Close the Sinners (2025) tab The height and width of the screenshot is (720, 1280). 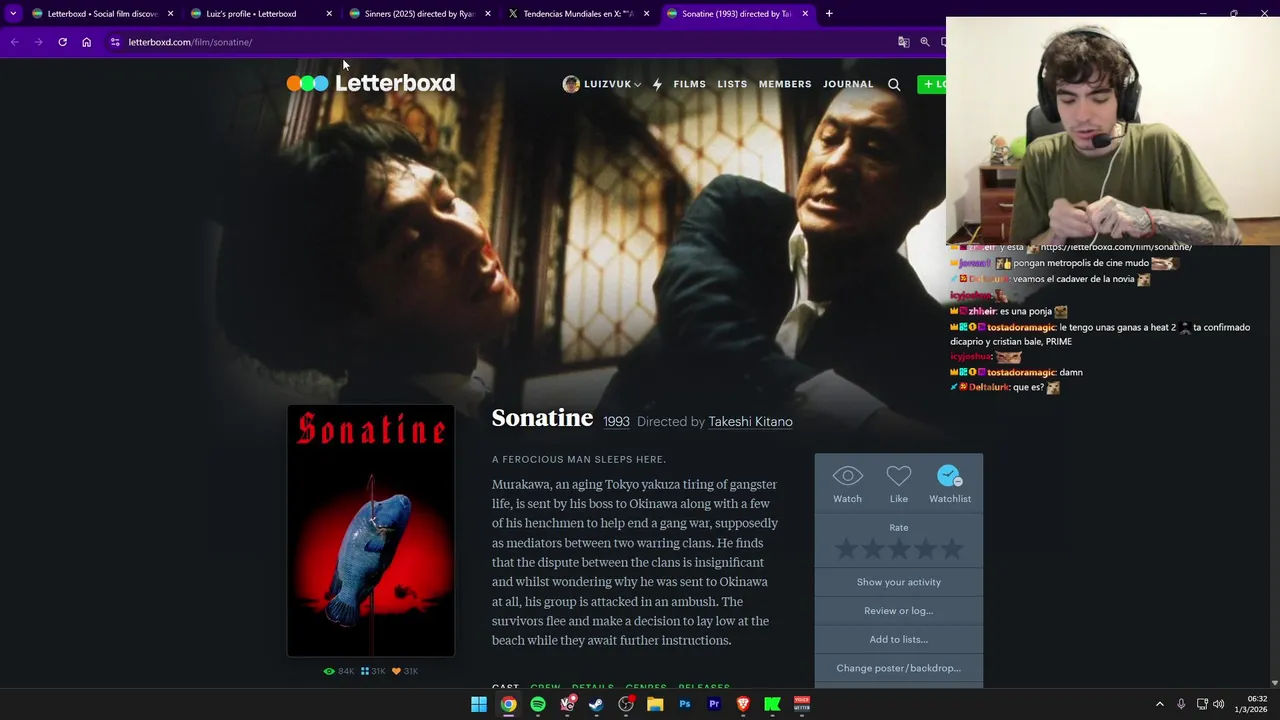[x=488, y=14]
